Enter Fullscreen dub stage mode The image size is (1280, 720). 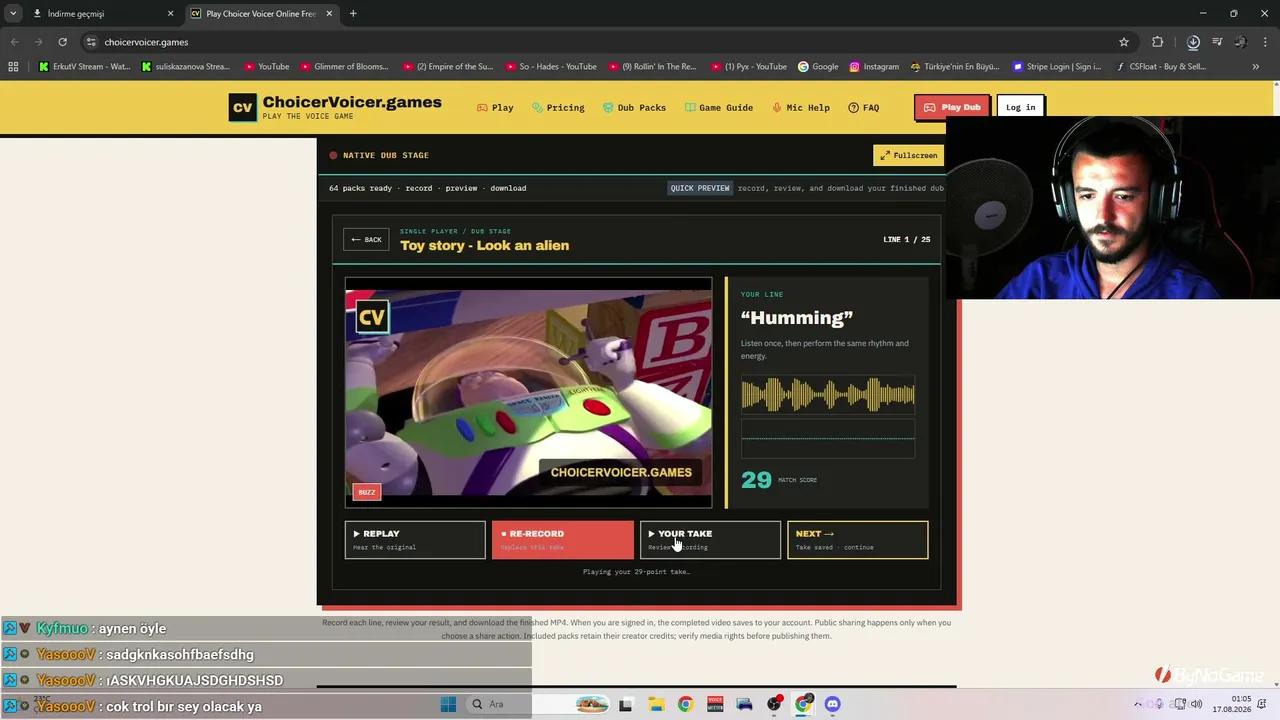coord(909,155)
